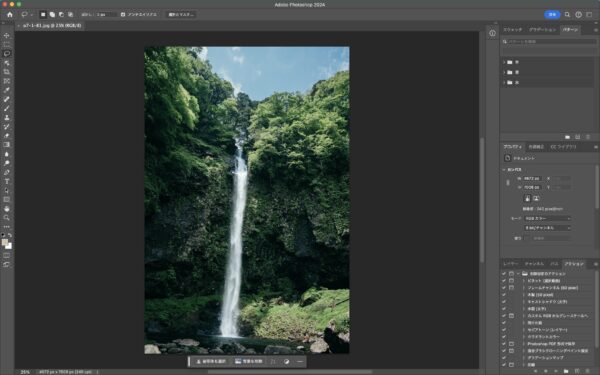Click the Select and Mask button

click(x=181, y=15)
